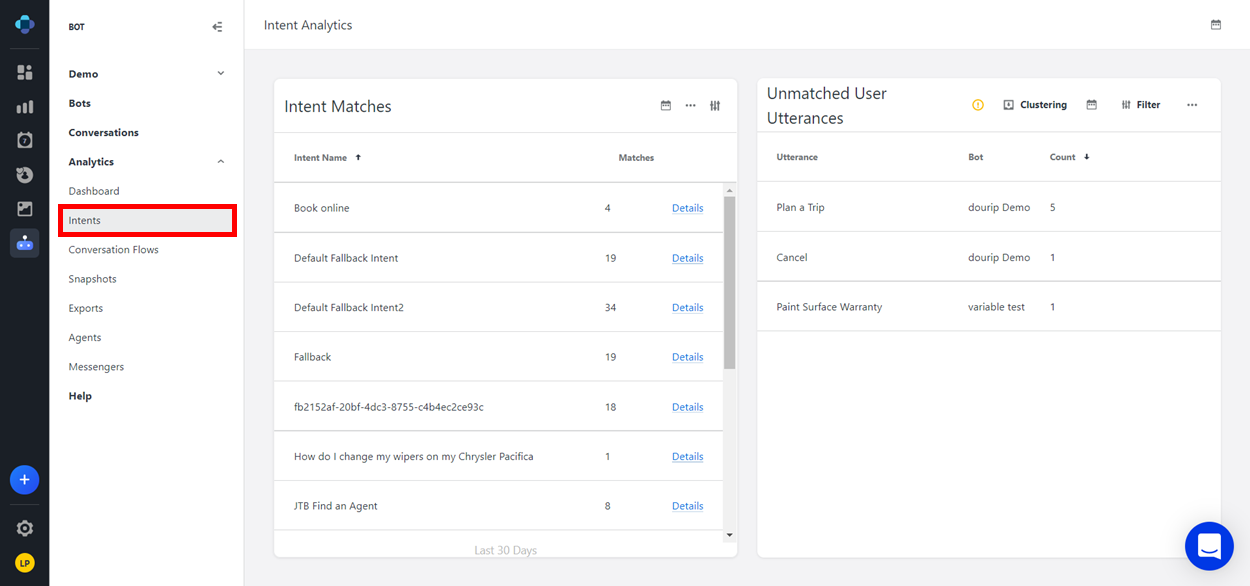
Task: Collapse the BOT sidebar panel
Action: 217,27
